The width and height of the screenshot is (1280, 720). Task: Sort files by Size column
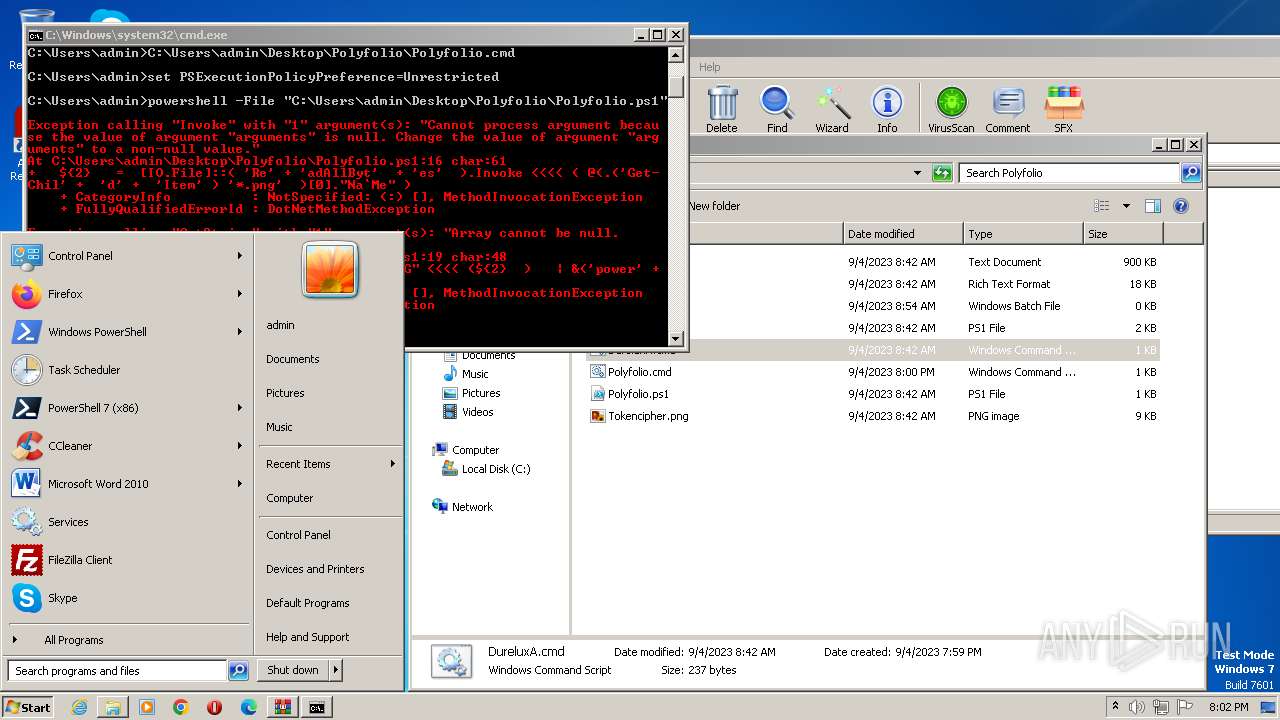[x=1123, y=234]
